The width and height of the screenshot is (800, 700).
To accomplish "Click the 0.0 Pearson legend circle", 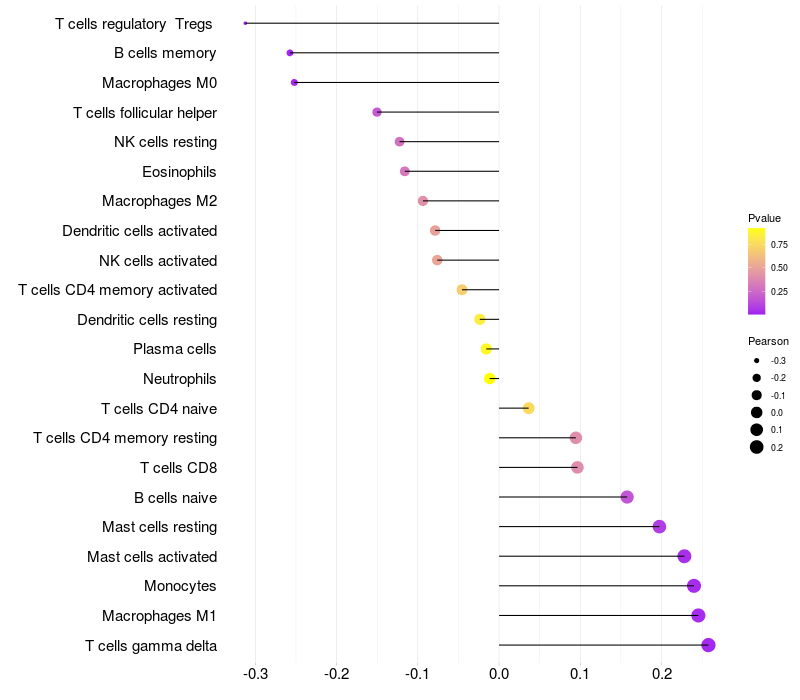I will (757, 412).
